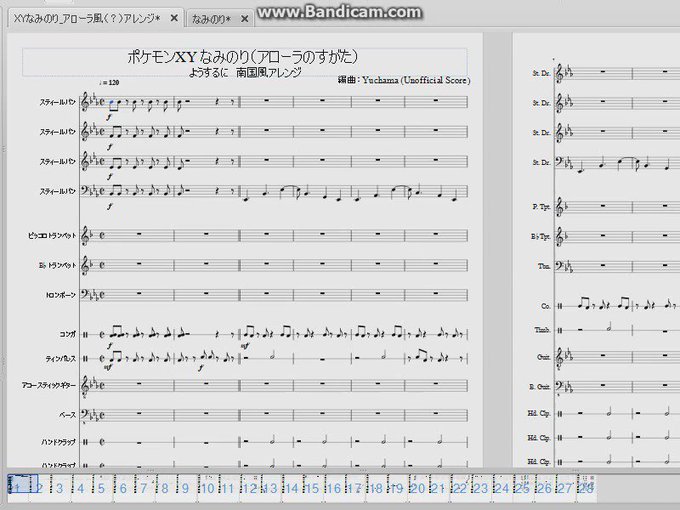Viewport: 680px width, 510px height.
Task: Jump to page 21 in the navigator
Action: click(438, 489)
